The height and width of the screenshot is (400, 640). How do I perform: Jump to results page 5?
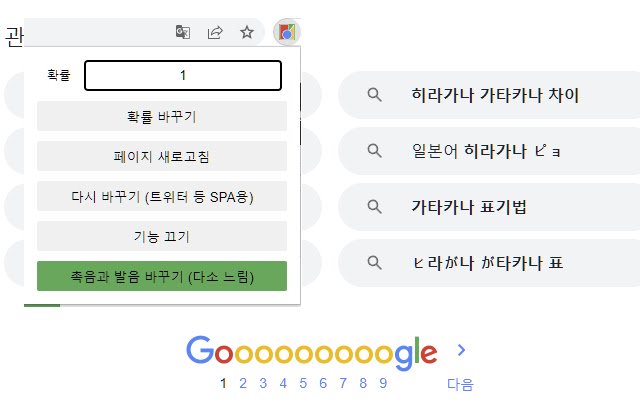click(x=303, y=383)
